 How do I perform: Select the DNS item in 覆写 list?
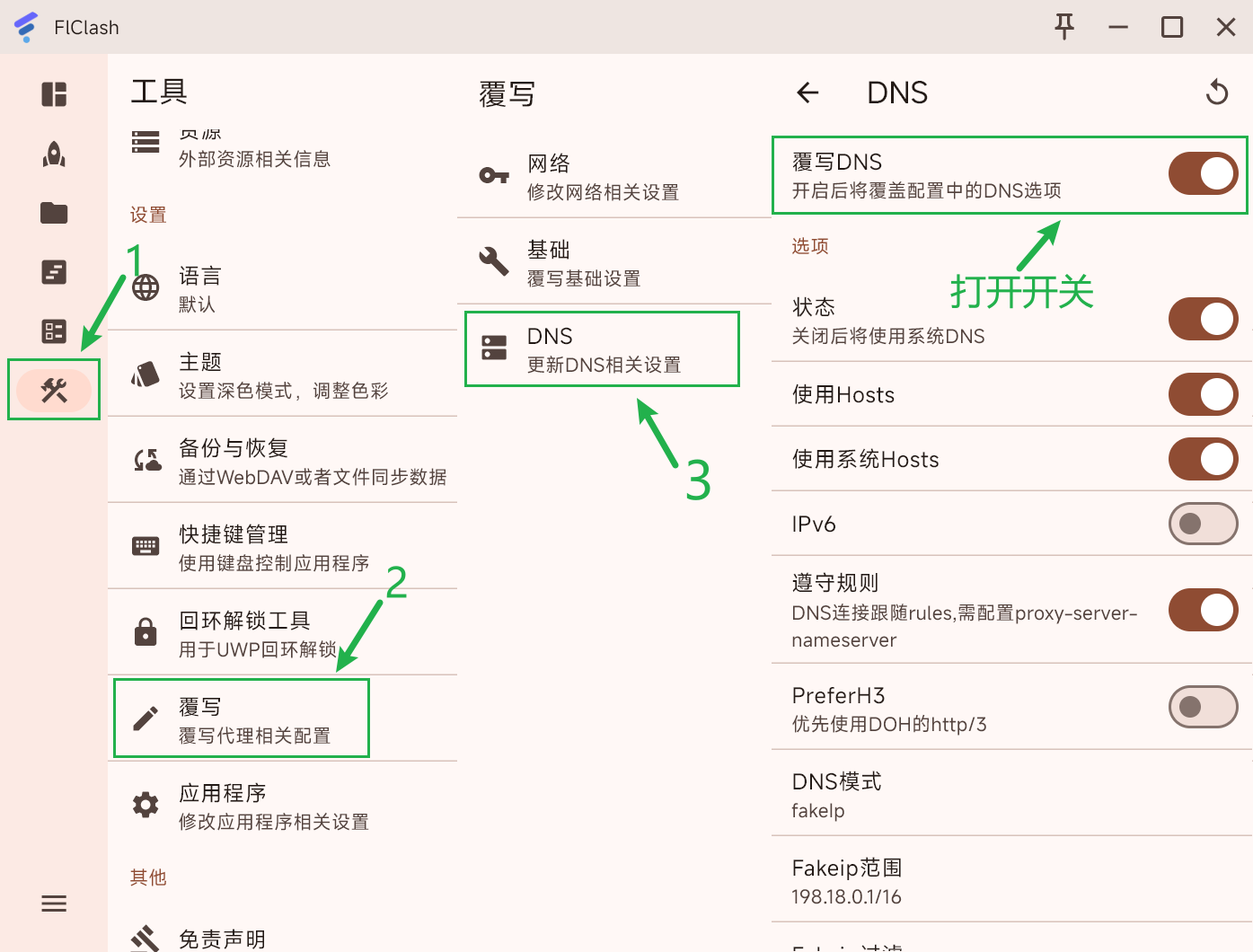[x=602, y=348]
